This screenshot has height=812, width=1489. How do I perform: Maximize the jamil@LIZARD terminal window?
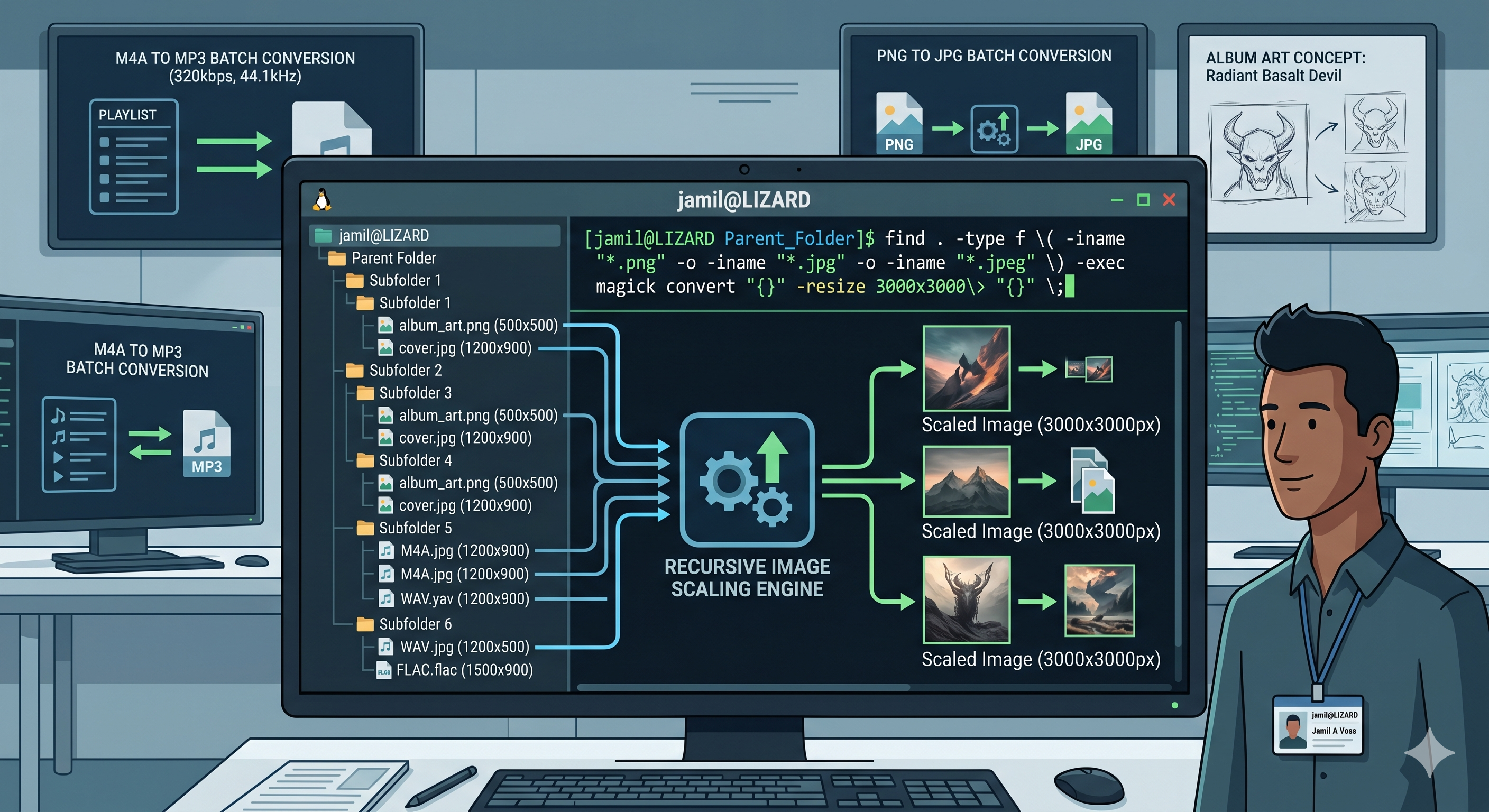[1143, 200]
